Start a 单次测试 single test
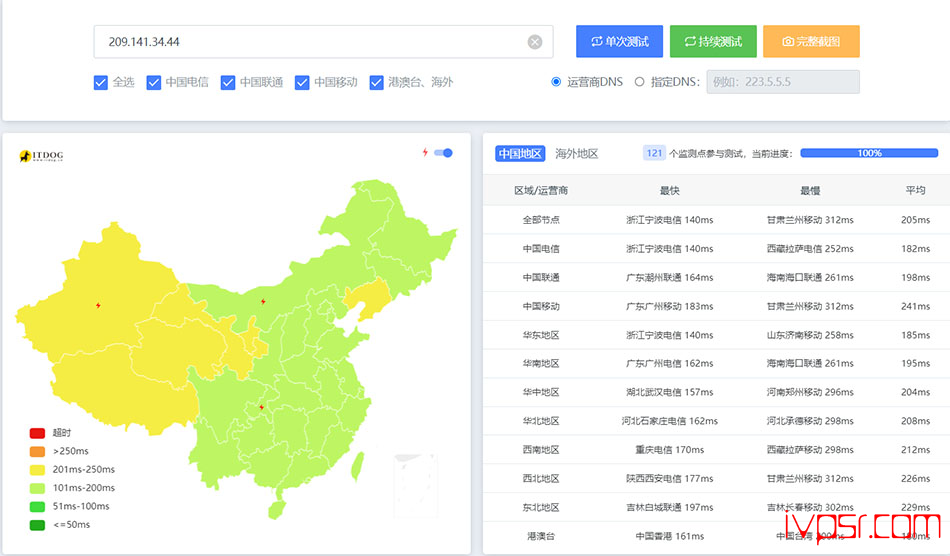The image size is (950, 556). coord(619,41)
